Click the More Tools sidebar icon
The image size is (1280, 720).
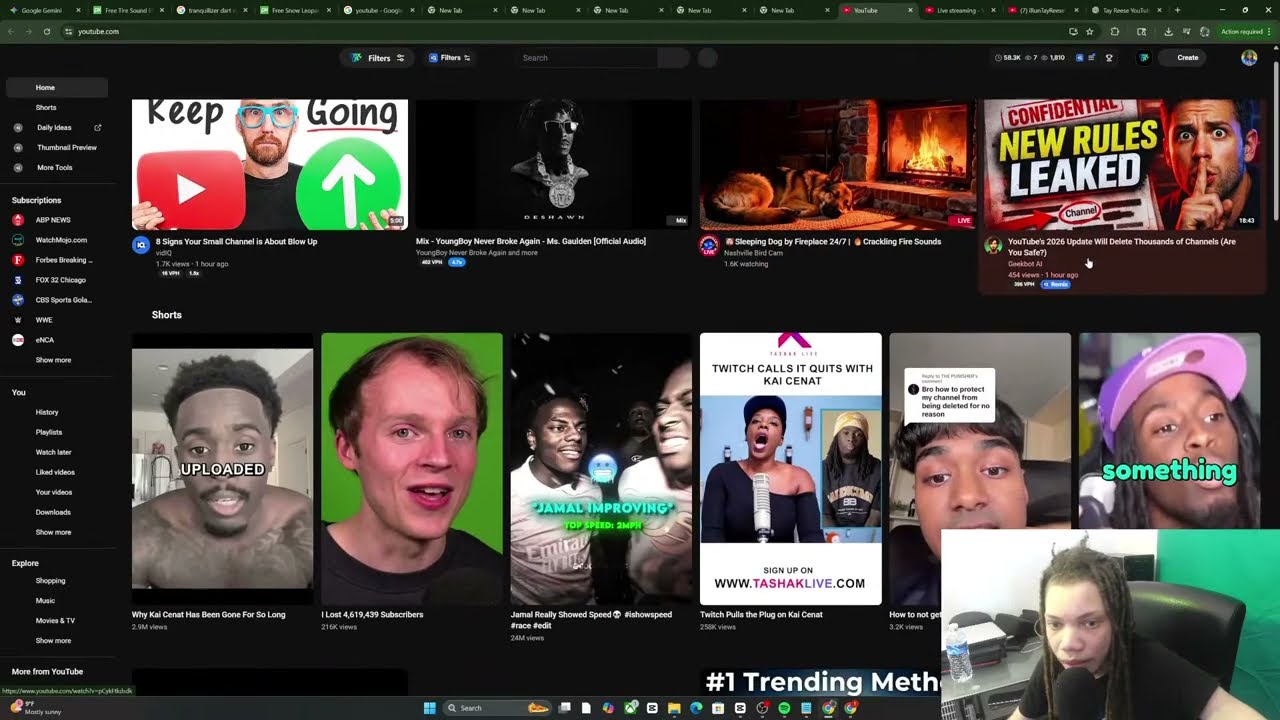(x=17, y=168)
